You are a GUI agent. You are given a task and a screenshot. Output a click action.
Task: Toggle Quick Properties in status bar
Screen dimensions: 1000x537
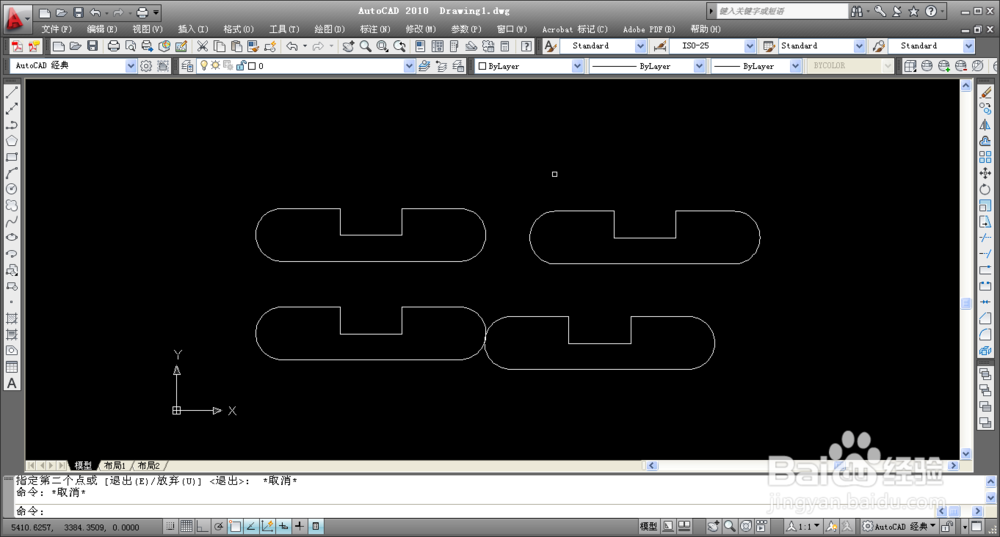click(x=316, y=526)
